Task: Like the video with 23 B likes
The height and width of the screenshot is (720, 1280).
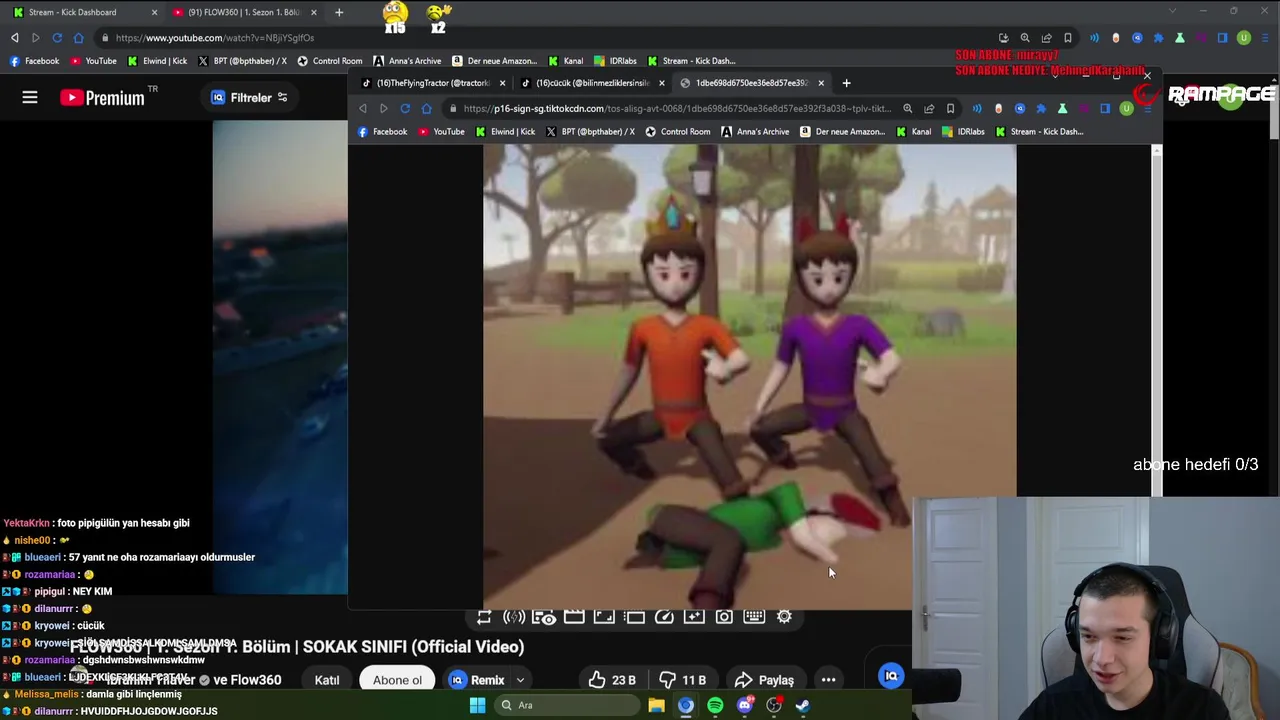Action: click(612, 680)
